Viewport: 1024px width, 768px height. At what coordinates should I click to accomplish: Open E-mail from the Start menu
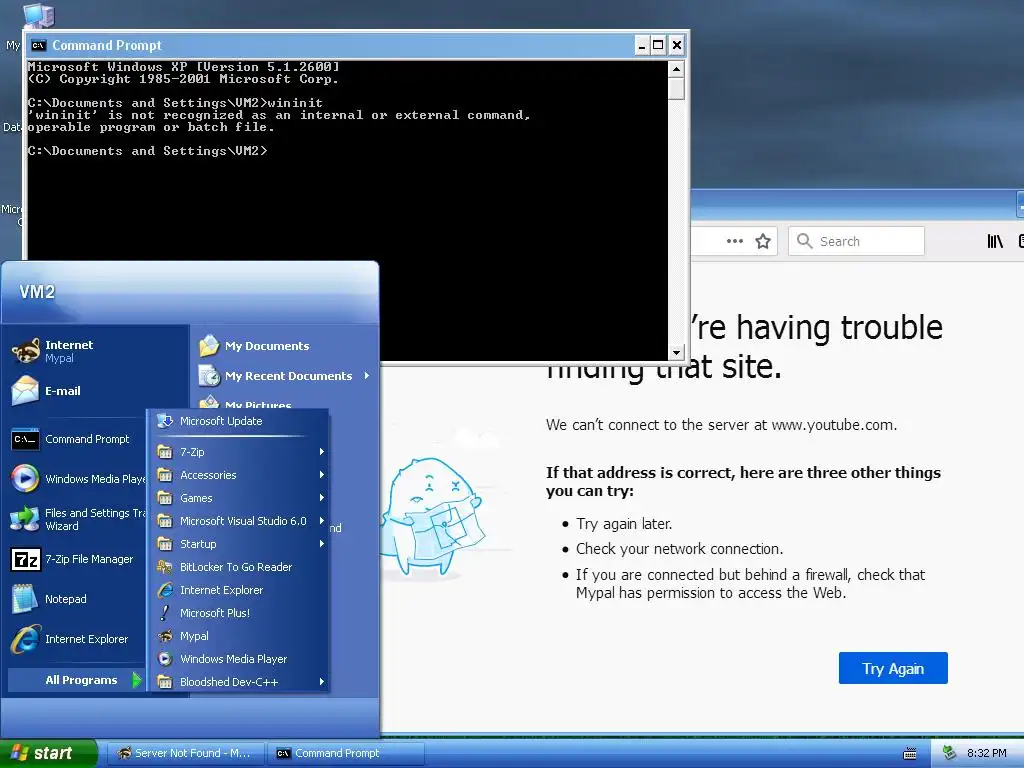point(63,391)
